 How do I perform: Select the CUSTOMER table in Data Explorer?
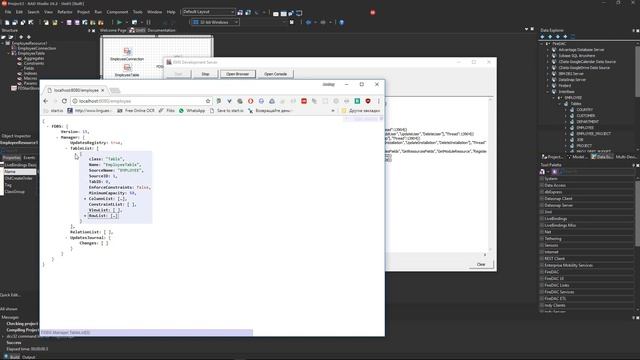[586, 116]
